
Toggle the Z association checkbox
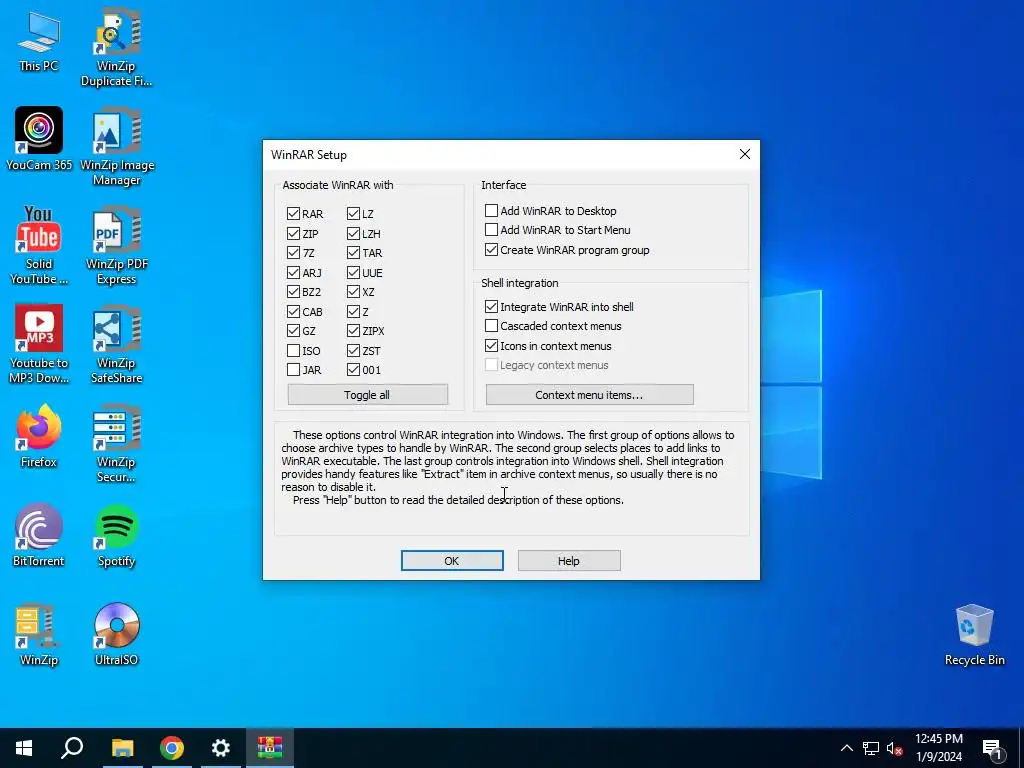click(353, 312)
